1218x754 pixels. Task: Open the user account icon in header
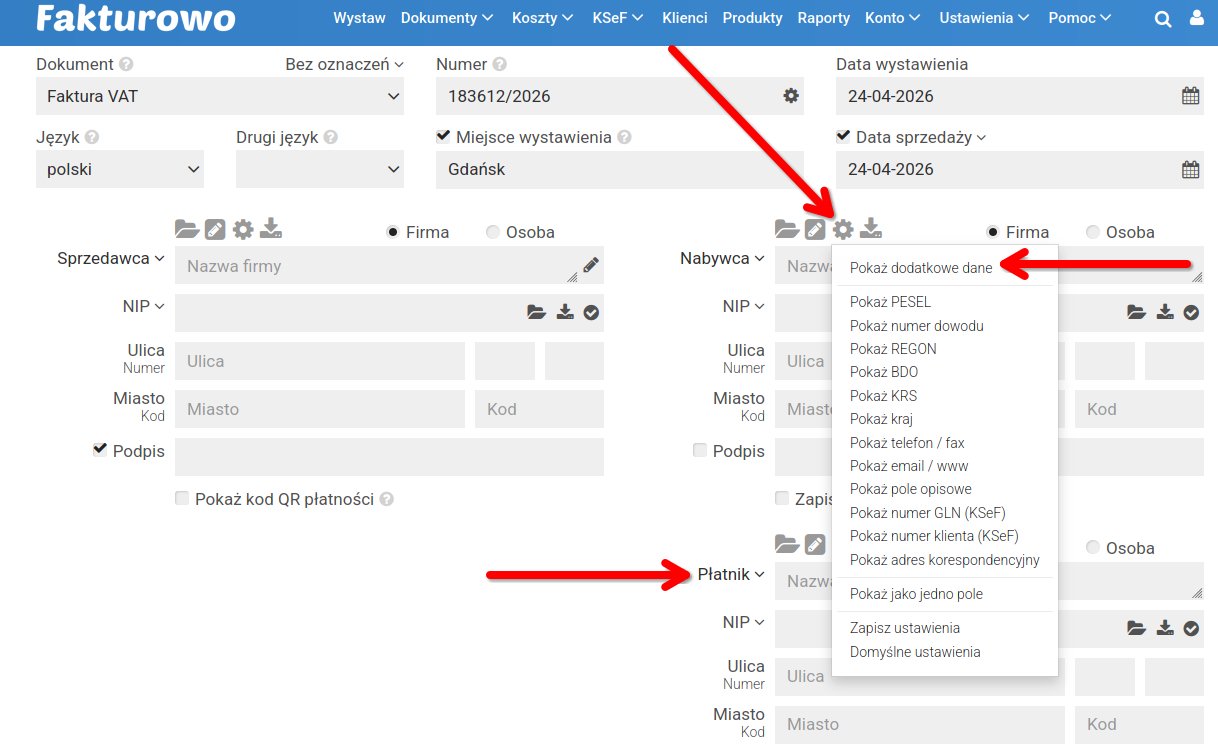point(1197,19)
